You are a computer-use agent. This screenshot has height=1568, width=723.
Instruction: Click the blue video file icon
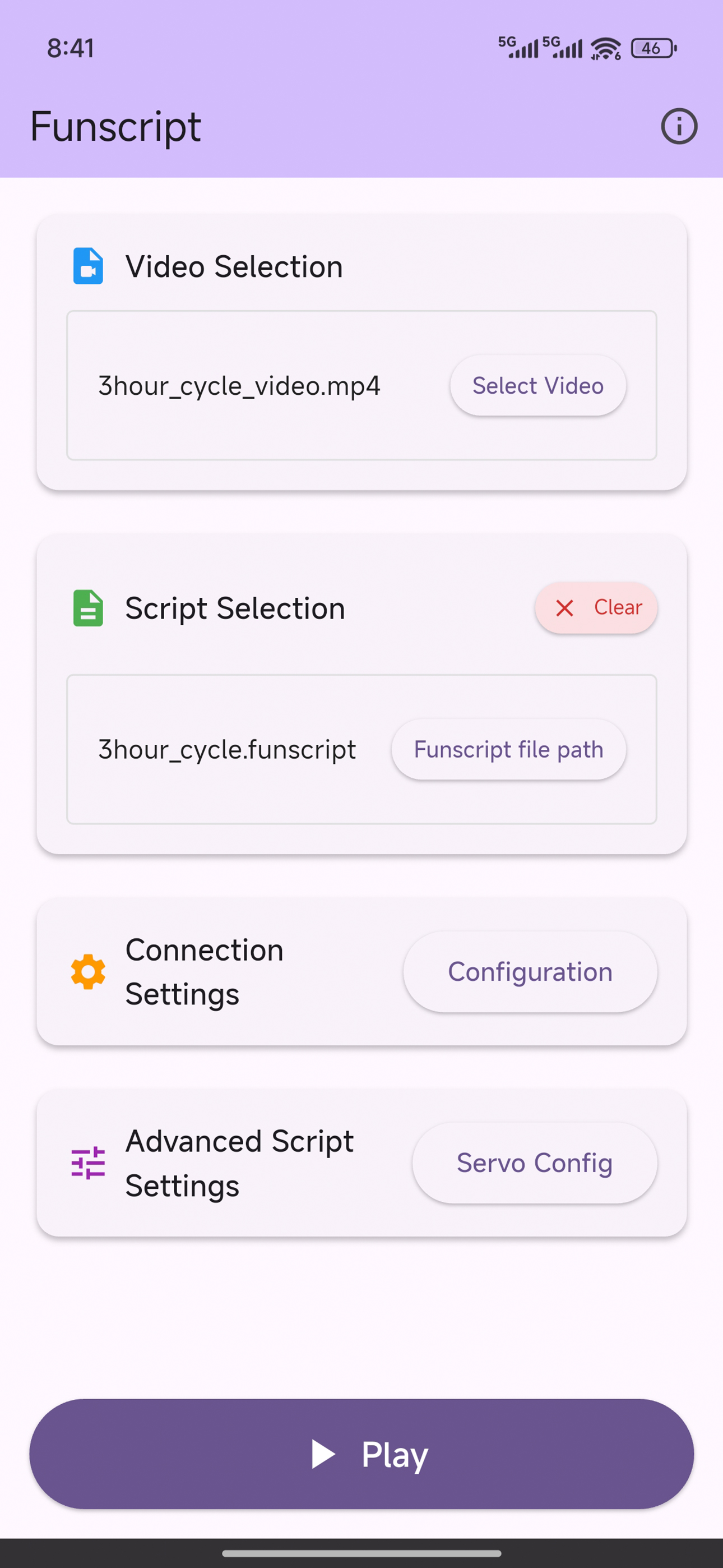coord(87,266)
